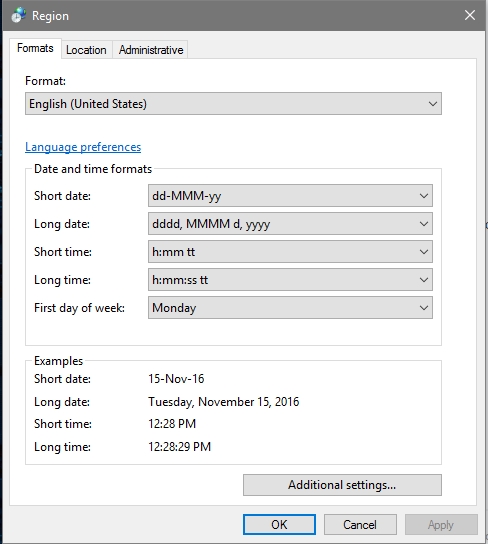Expand the Short time format dropdown
488x544 pixels.
click(423, 252)
